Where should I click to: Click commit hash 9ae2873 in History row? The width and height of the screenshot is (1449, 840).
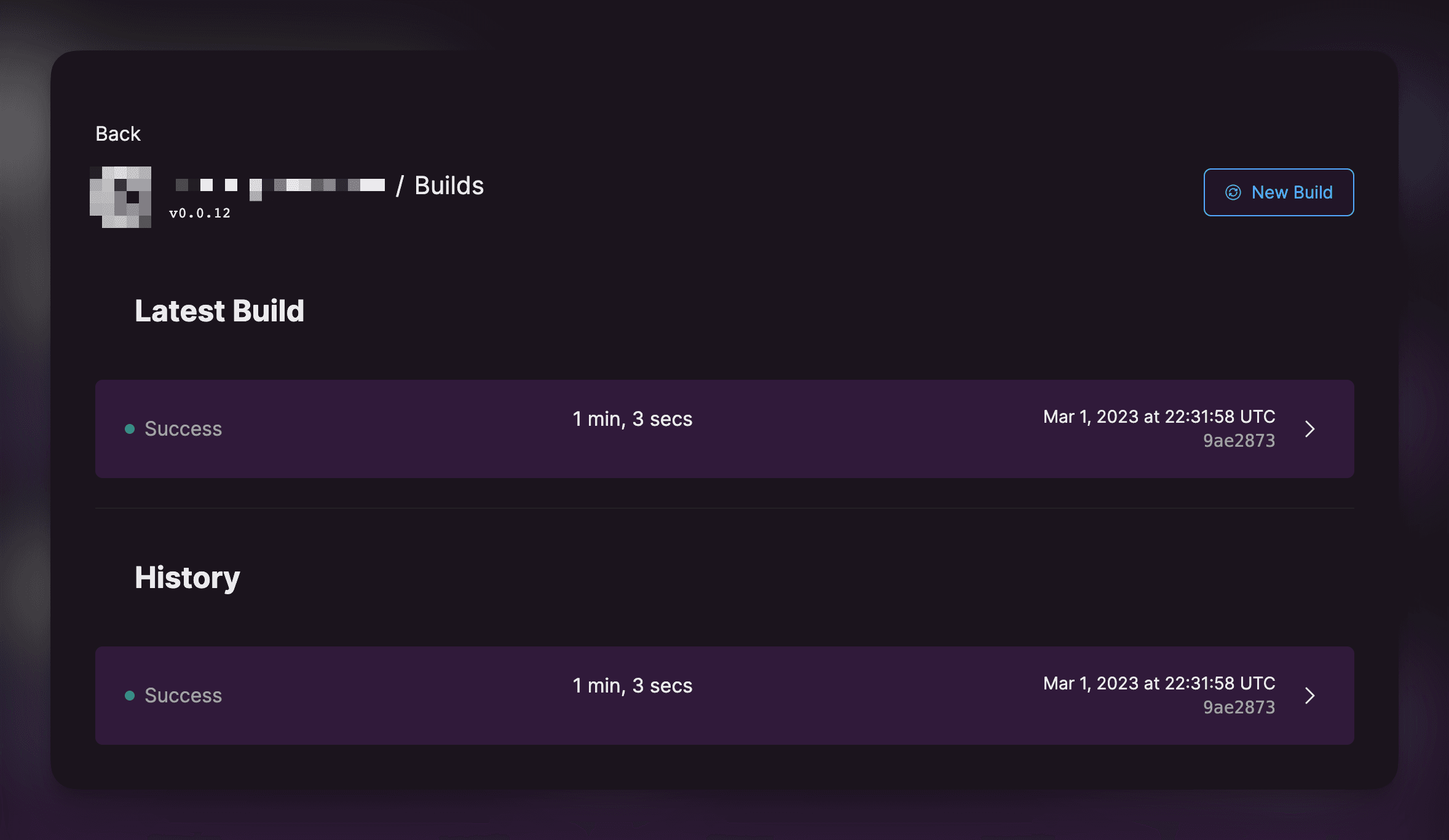pyautogui.click(x=1239, y=707)
